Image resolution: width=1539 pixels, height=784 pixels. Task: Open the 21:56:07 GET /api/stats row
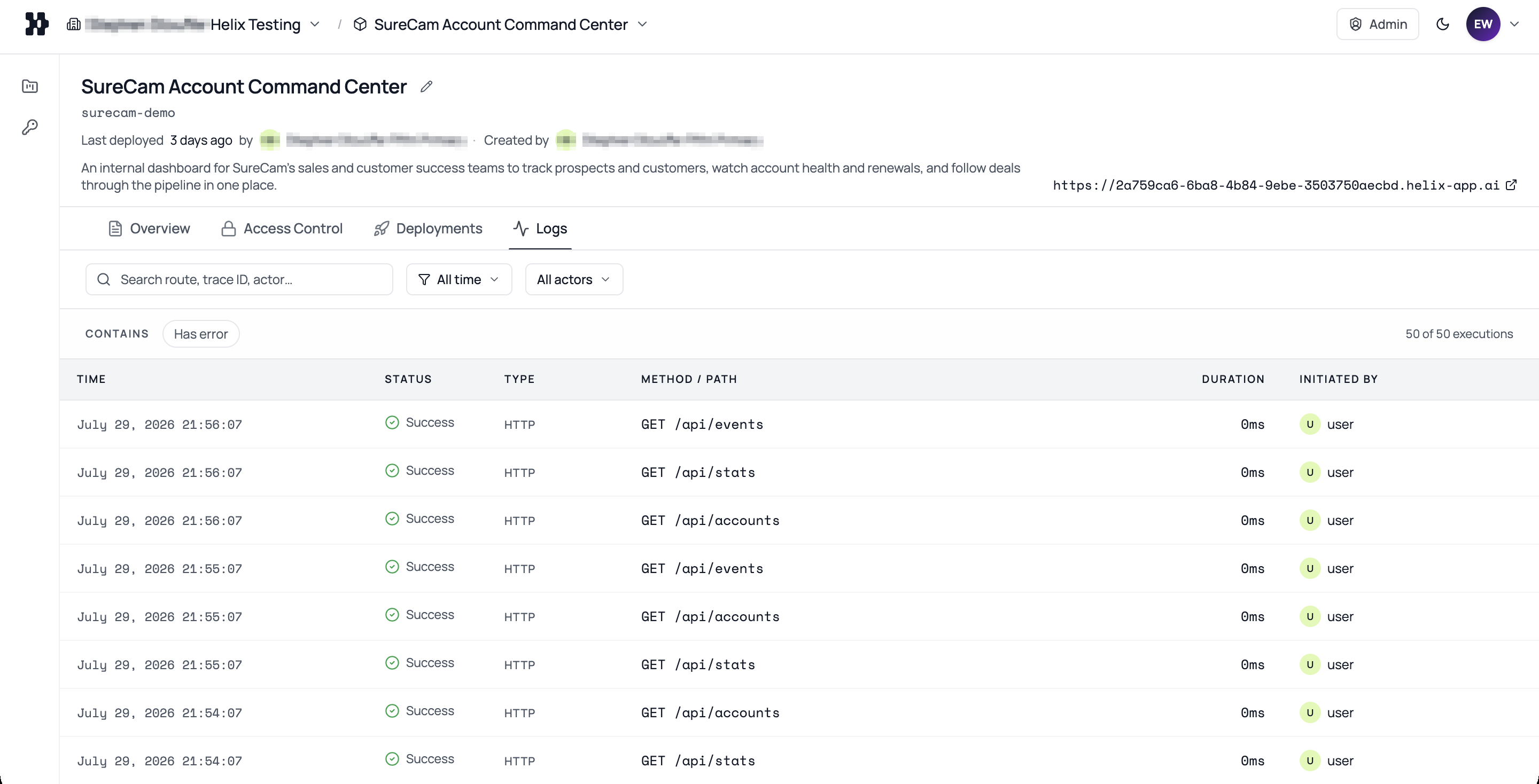(799, 472)
